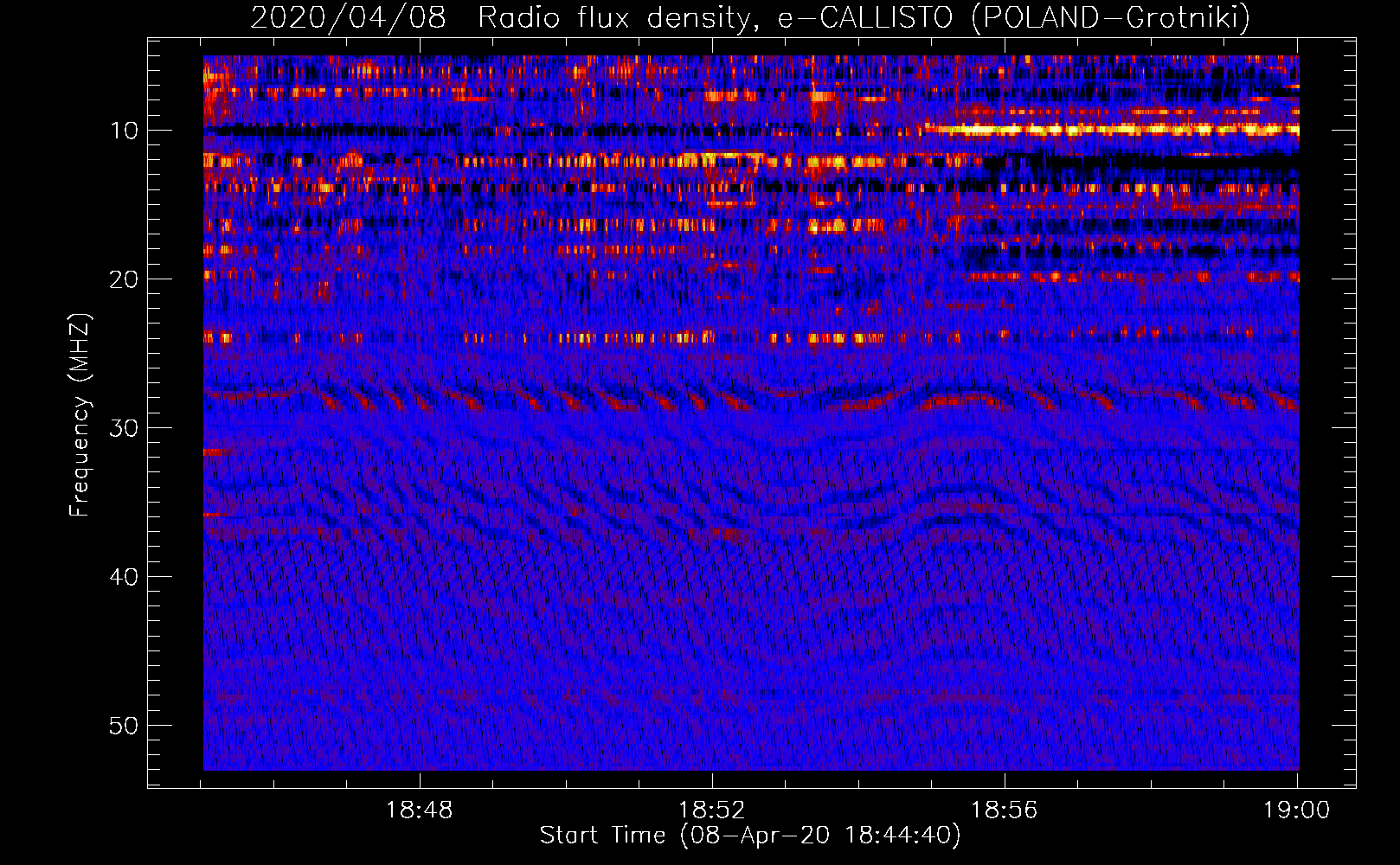Click the '18:56' time tick label
Image resolution: width=1400 pixels, height=865 pixels.
[1004, 810]
